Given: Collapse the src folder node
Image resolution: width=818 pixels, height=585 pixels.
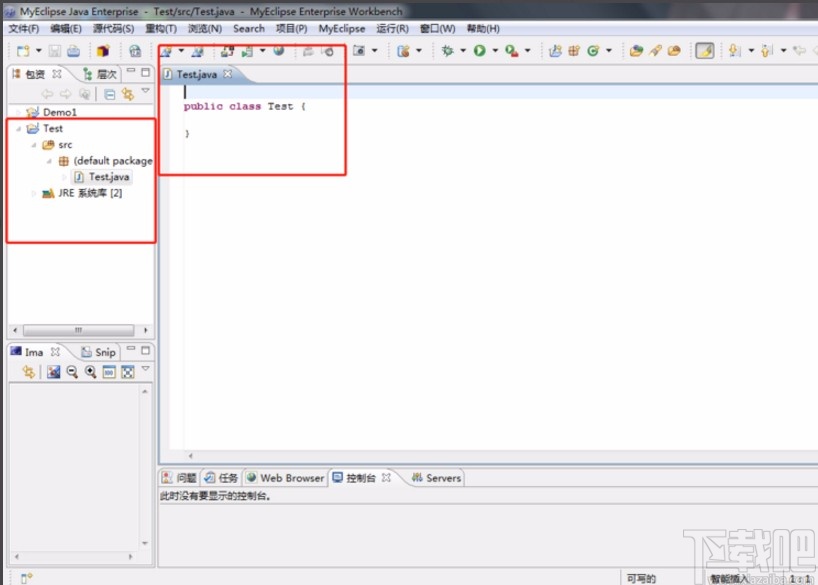Looking at the screenshot, I should click(x=34, y=145).
